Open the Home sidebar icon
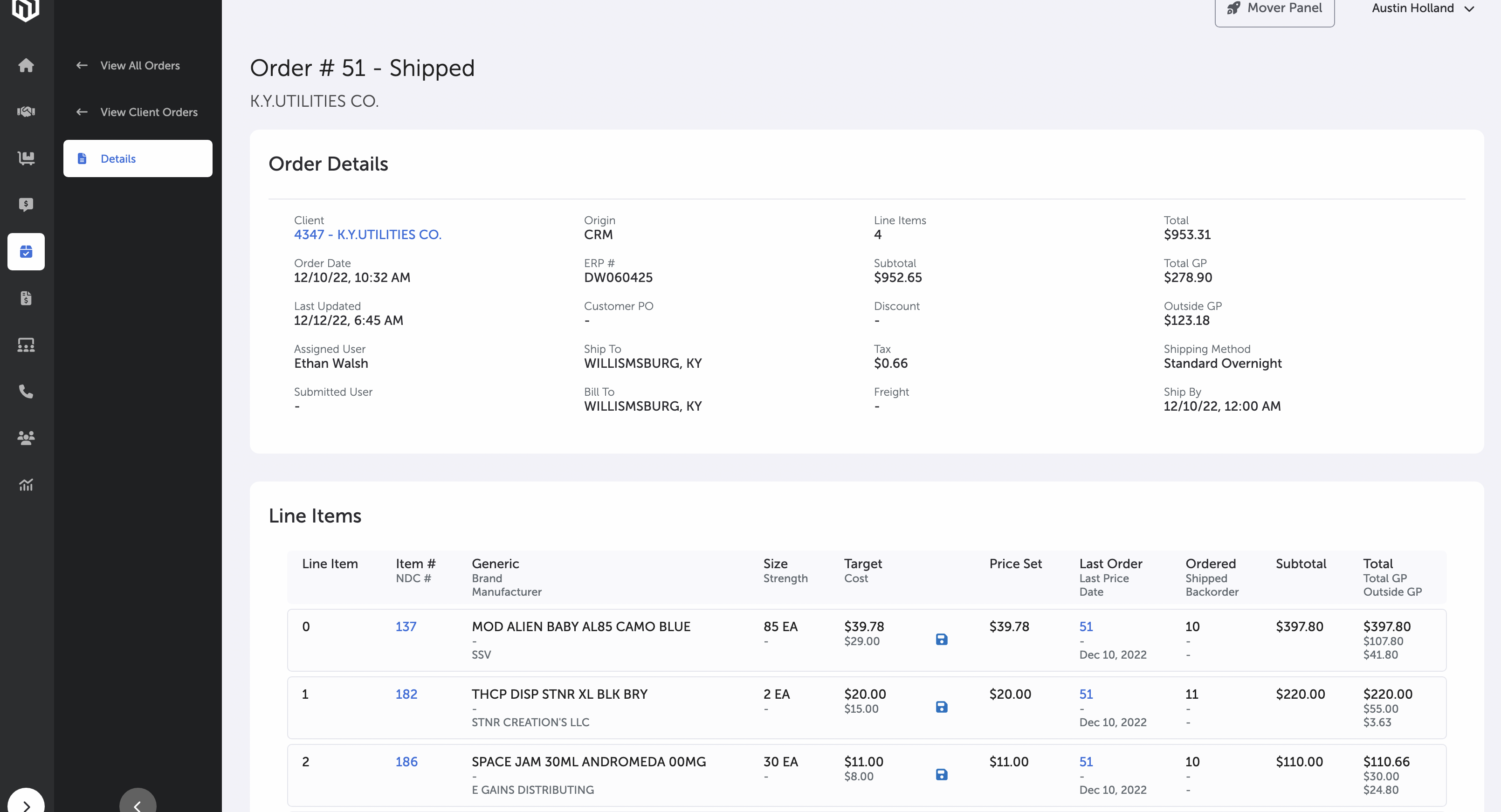Image resolution: width=1501 pixels, height=812 pixels. pyautogui.click(x=26, y=65)
